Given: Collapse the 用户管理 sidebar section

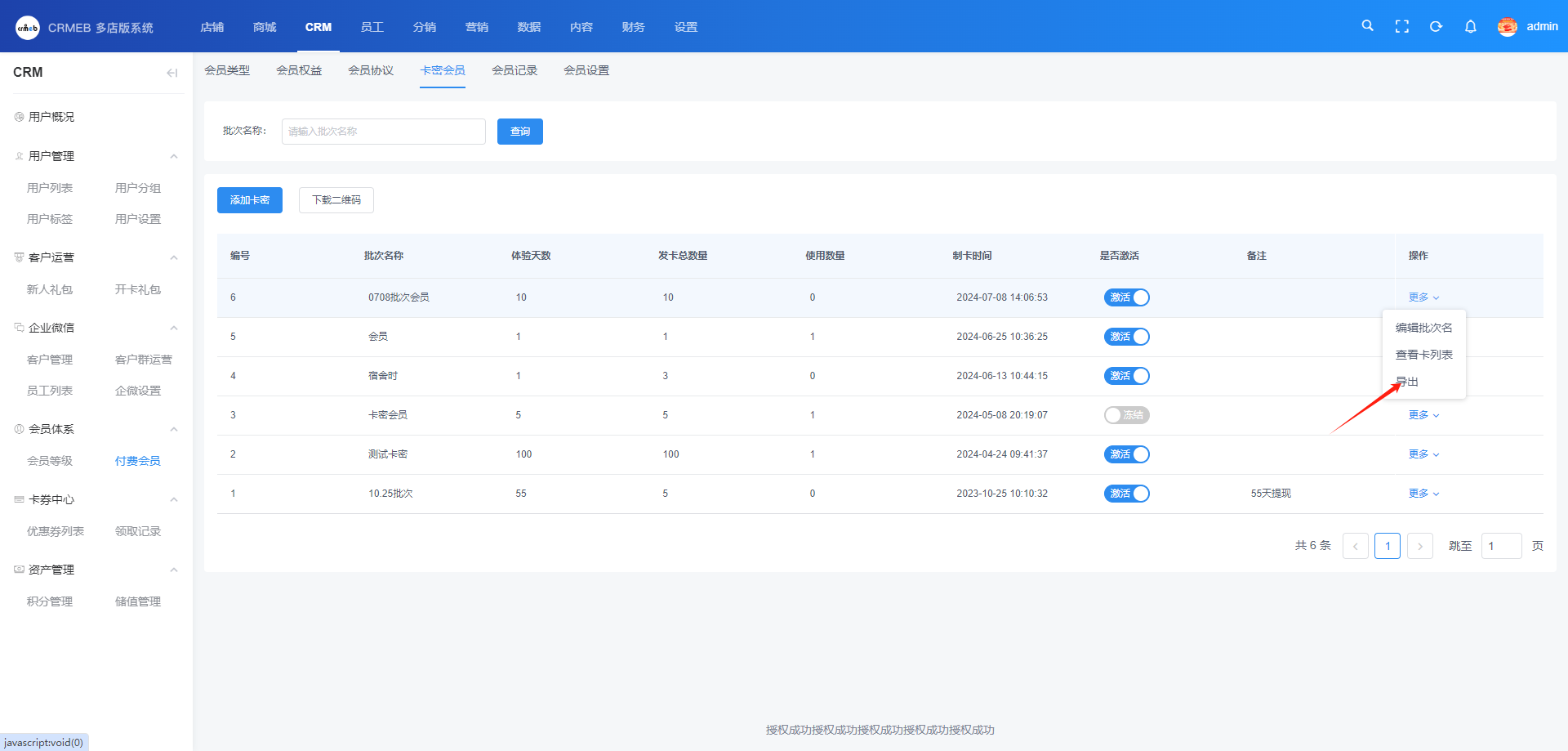Looking at the screenshot, I should click(173, 156).
